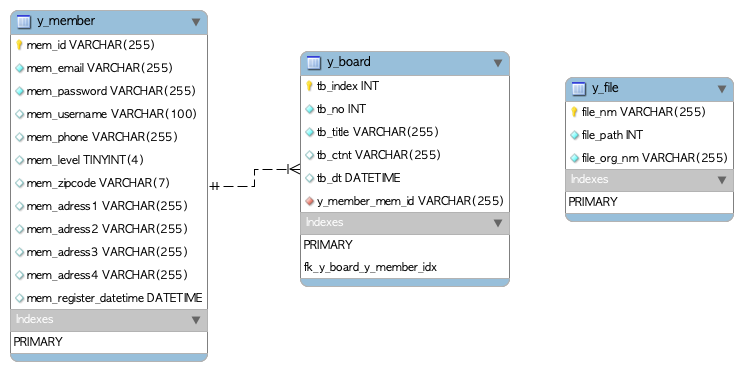
Task: Click the diamond icon beside mem_zipcode
Action: [x=19, y=183]
